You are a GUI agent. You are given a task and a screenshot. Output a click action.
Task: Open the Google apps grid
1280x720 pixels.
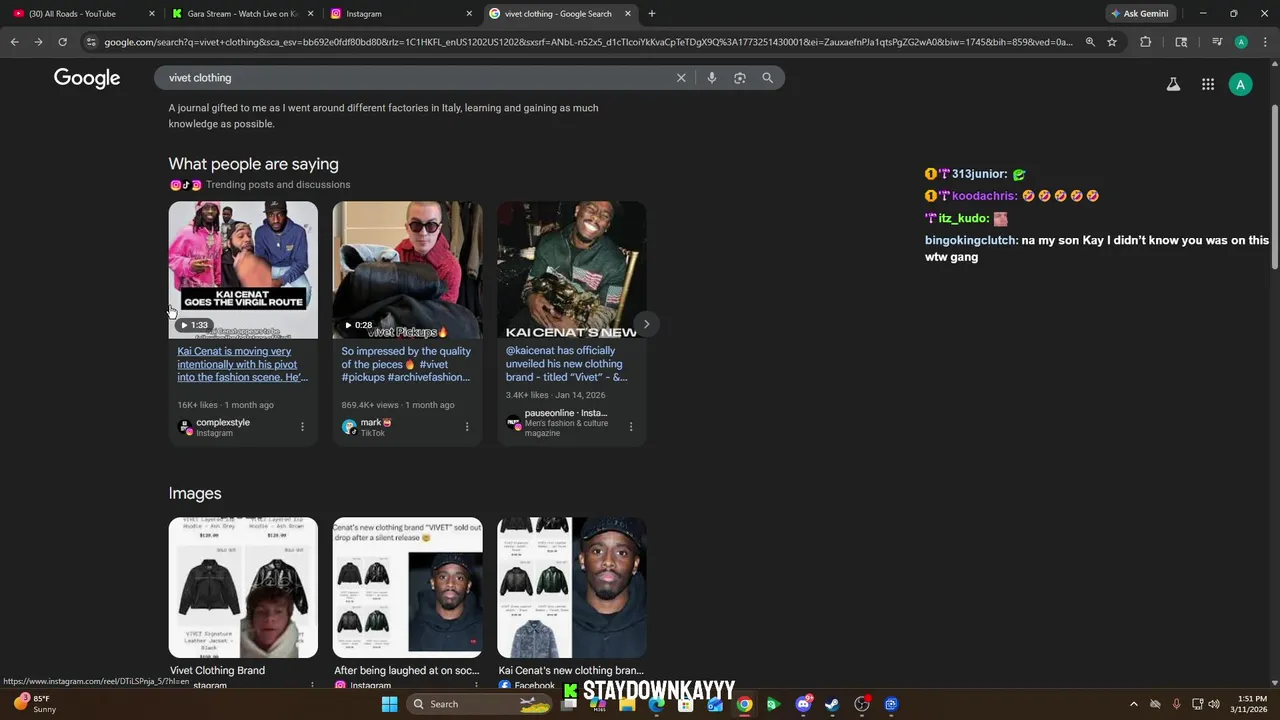[1208, 85]
